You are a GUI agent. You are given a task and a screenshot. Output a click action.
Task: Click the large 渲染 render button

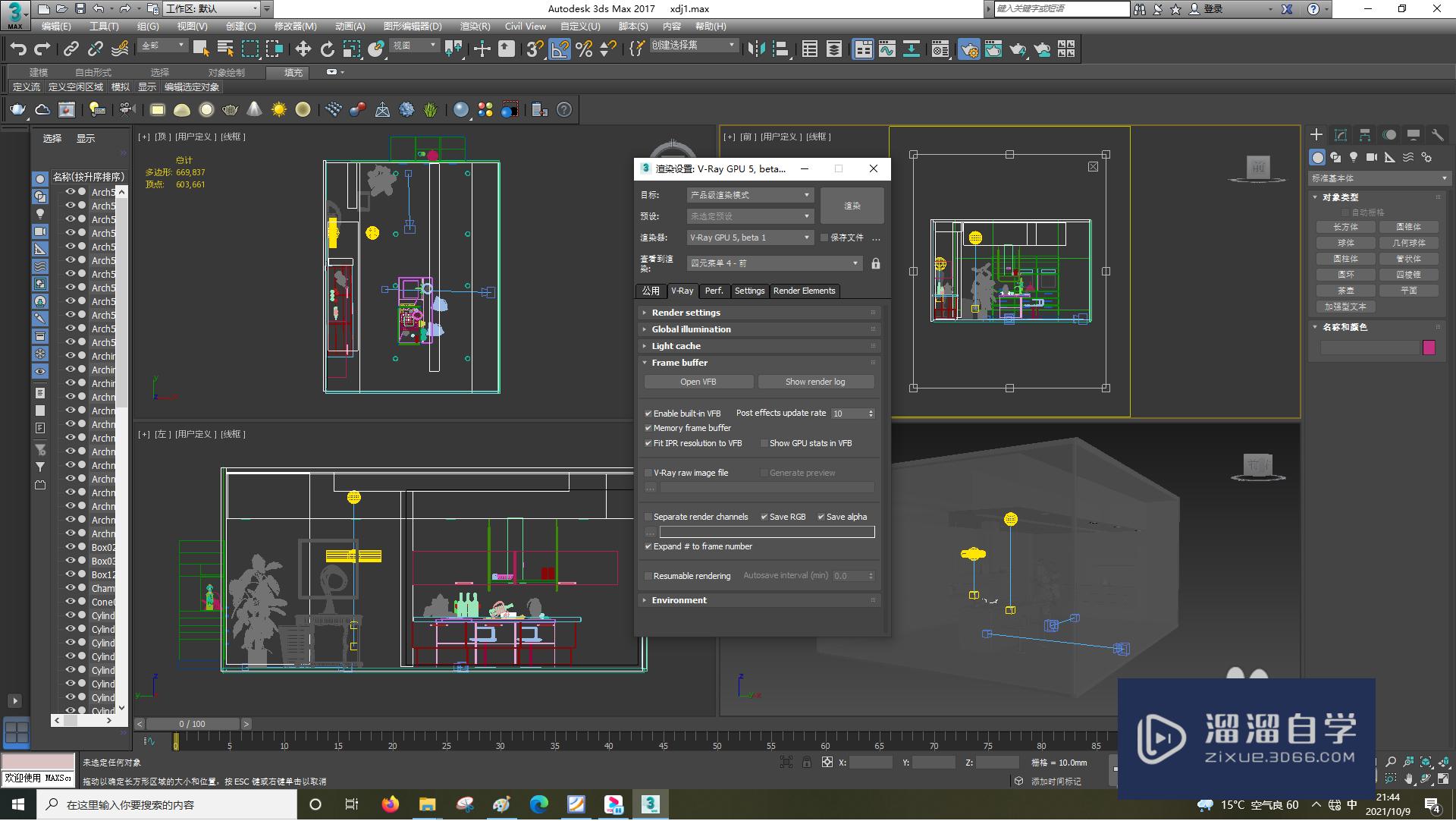pos(852,206)
